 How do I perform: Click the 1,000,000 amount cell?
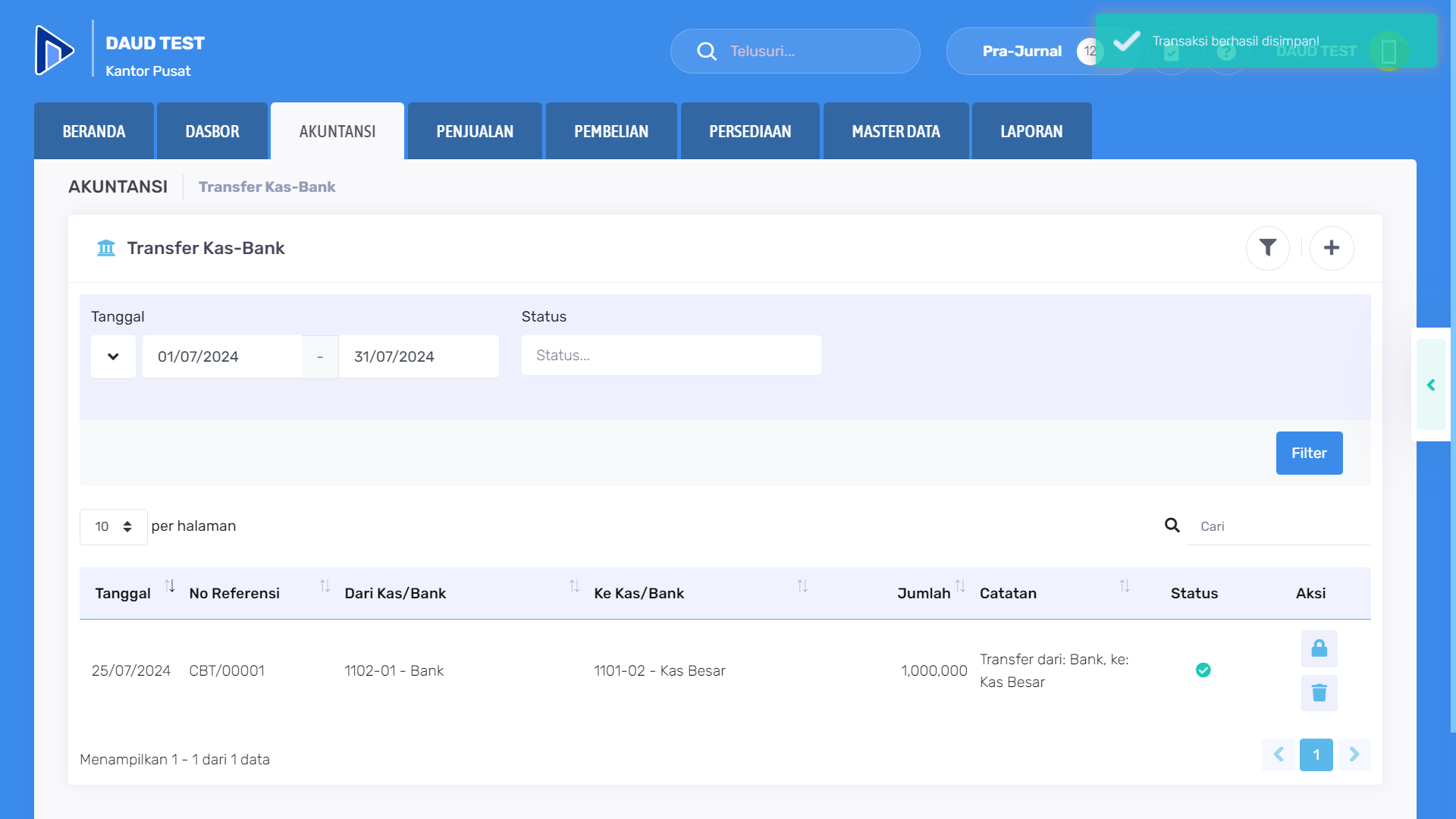[934, 670]
